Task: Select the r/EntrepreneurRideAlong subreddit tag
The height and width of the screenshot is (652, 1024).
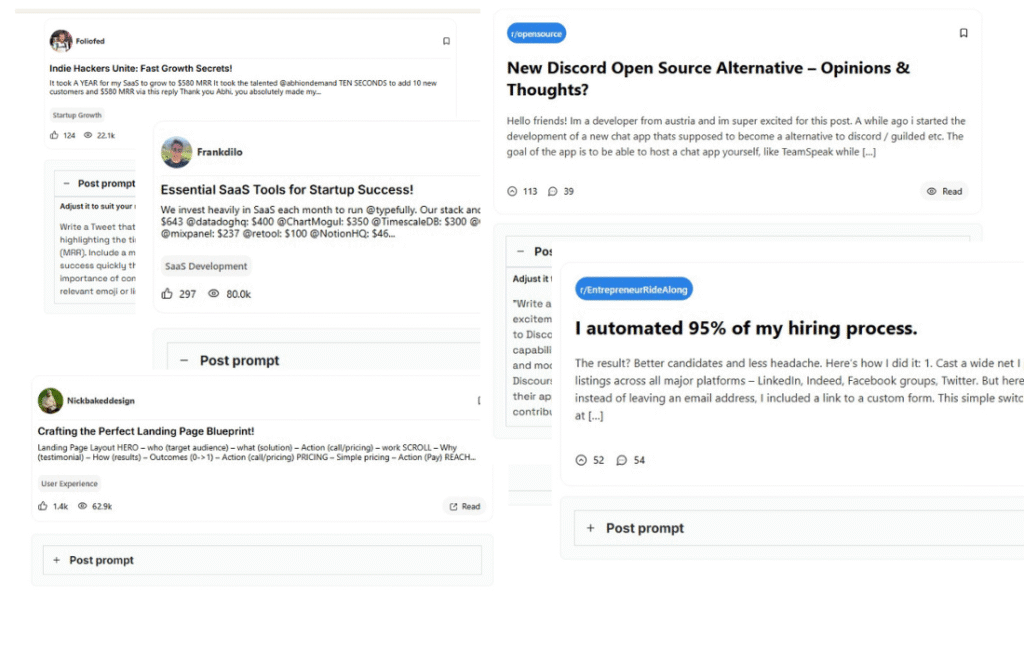Action: tap(634, 290)
